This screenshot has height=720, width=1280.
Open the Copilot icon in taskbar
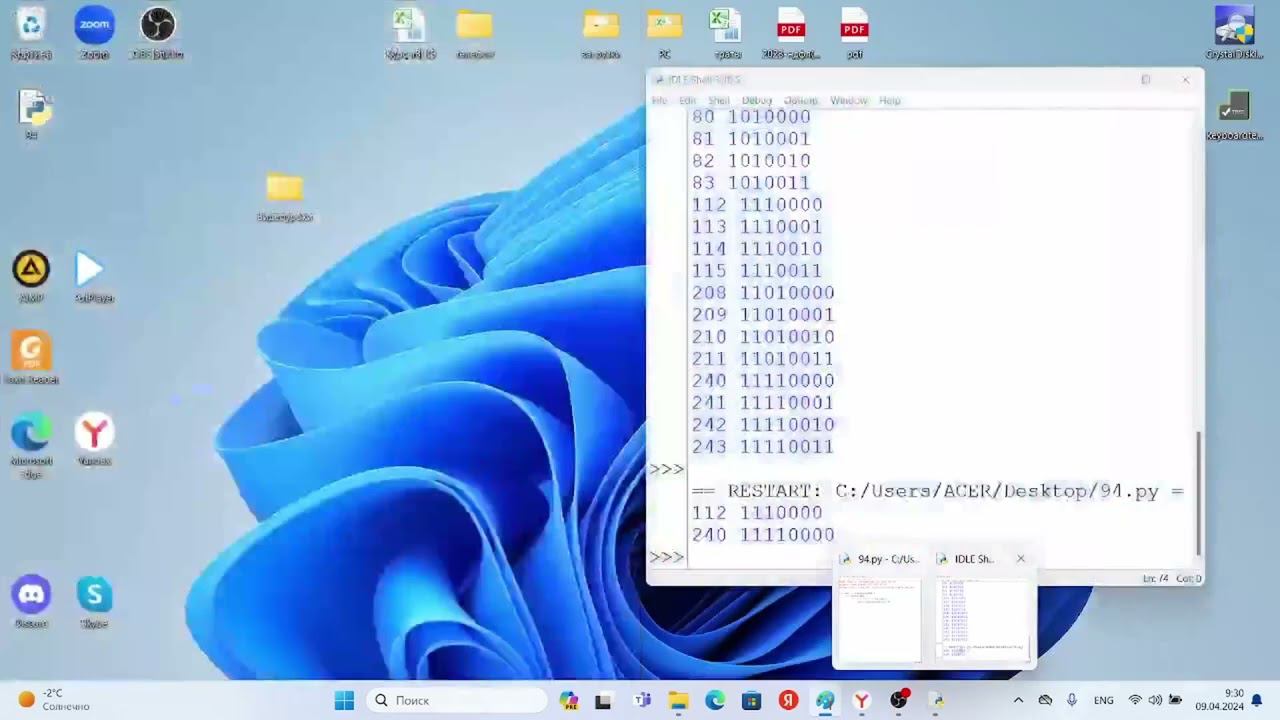pos(569,700)
